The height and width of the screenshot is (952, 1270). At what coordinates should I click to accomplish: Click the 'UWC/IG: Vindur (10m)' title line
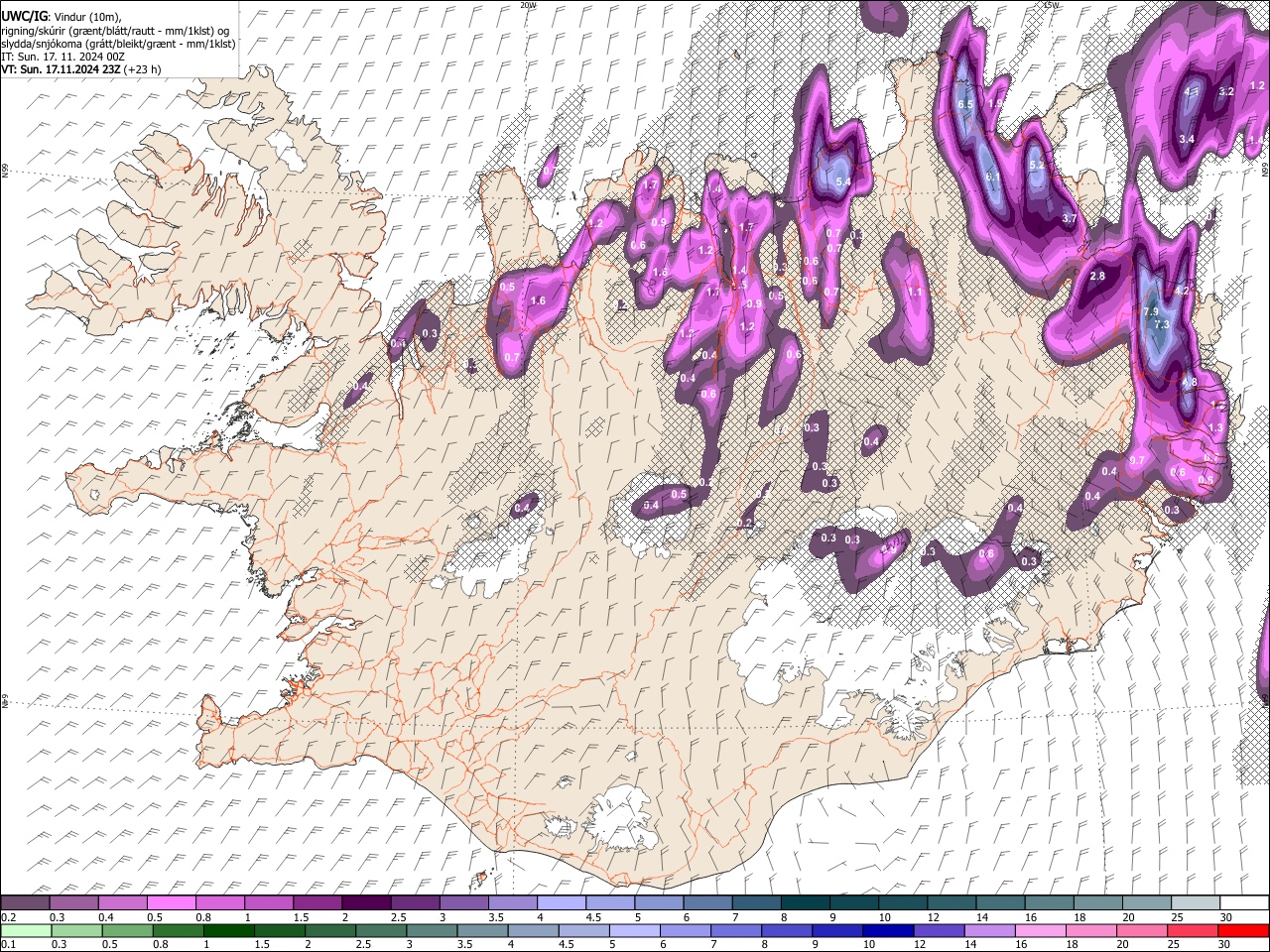click(62, 17)
